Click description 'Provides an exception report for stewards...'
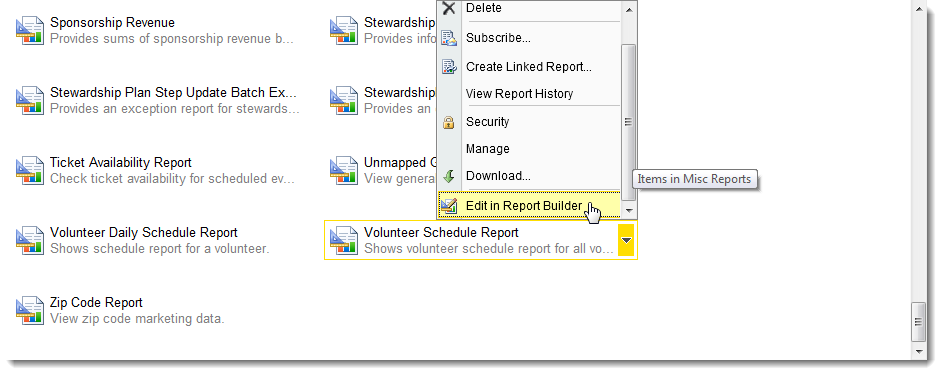The image size is (942, 375). pyautogui.click(x=175, y=109)
